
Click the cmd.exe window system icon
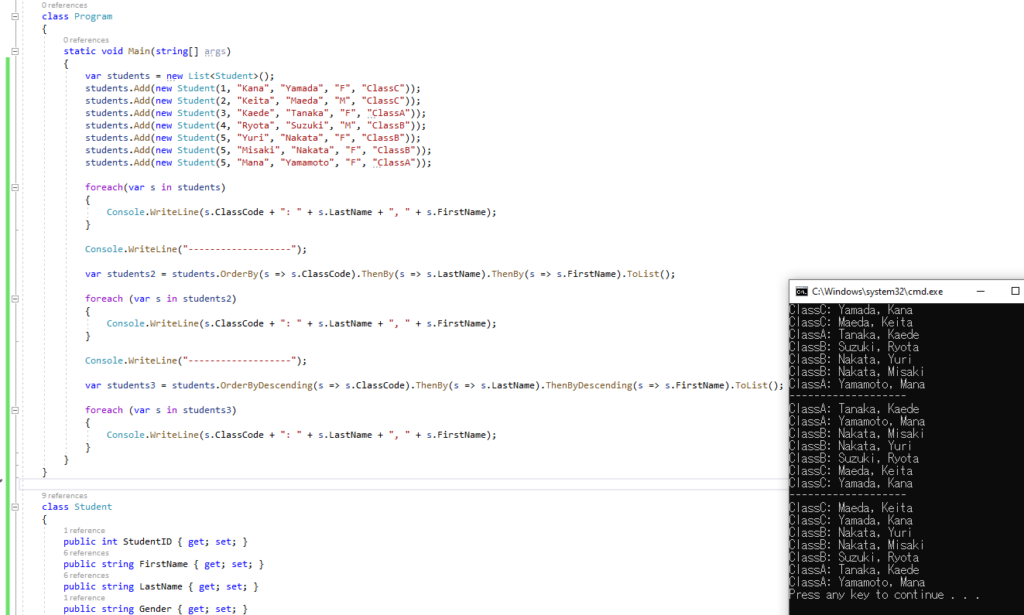click(801, 291)
